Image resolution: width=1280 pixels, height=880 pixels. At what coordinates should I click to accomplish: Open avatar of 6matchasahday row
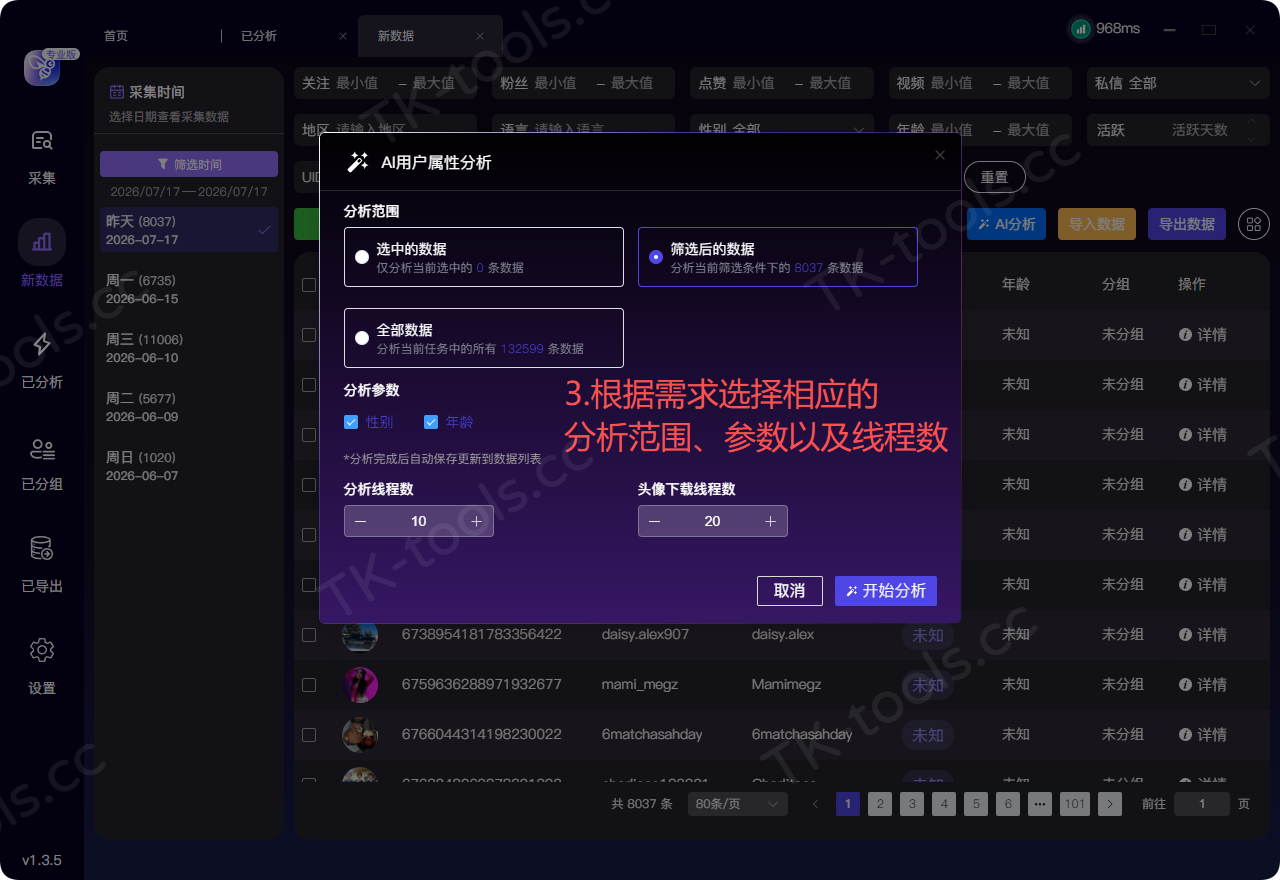pos(360,735)
